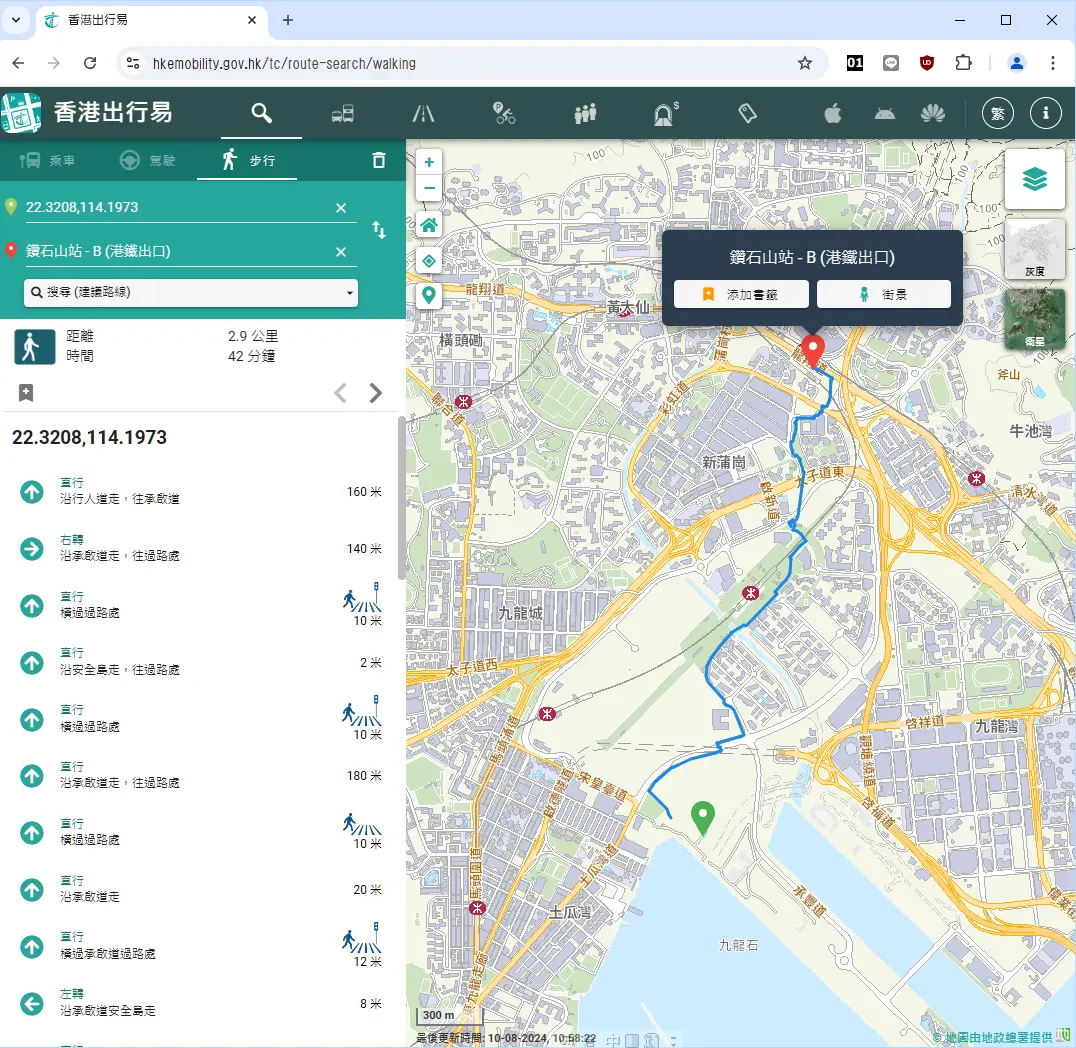Switch to 灰度 greyscale basemap

tap(1034, 250)
